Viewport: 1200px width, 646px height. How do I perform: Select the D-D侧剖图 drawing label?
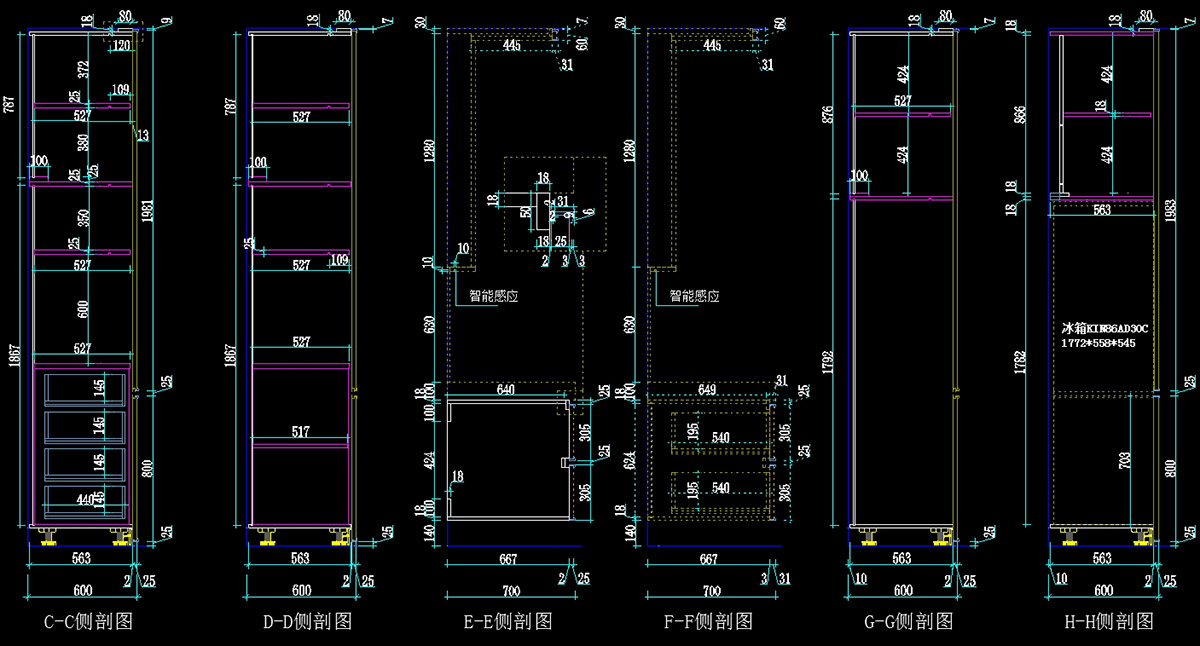(x=308, y=622)
